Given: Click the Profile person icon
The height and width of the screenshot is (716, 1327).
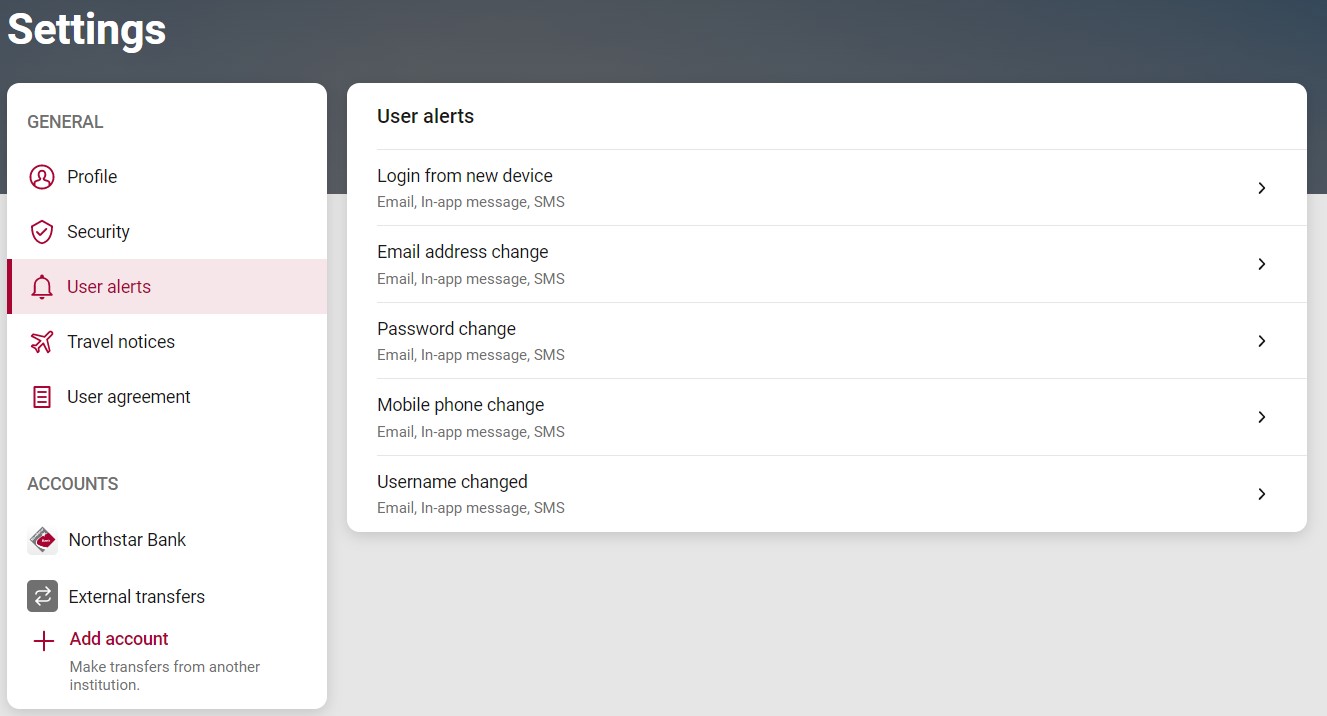Looking at the screenshot, I should click(x=41, y=177).
